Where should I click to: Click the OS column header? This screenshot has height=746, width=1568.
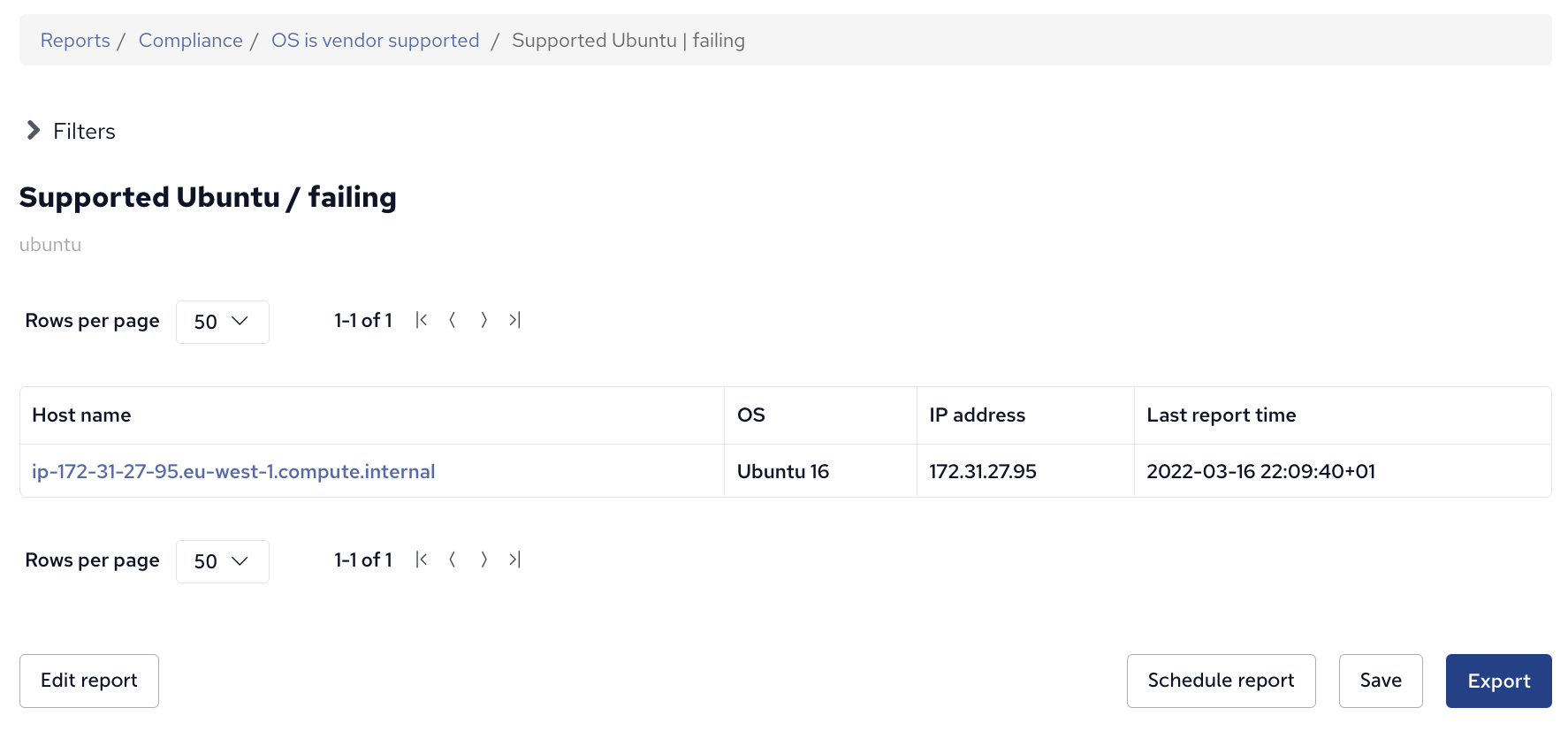point(820,415)
